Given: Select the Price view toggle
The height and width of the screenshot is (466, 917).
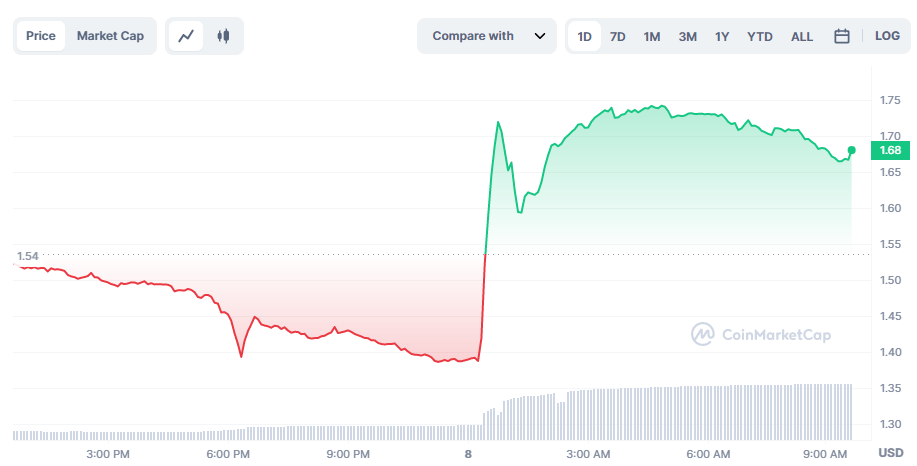Looking at the screenshot, I should point(41,36).
